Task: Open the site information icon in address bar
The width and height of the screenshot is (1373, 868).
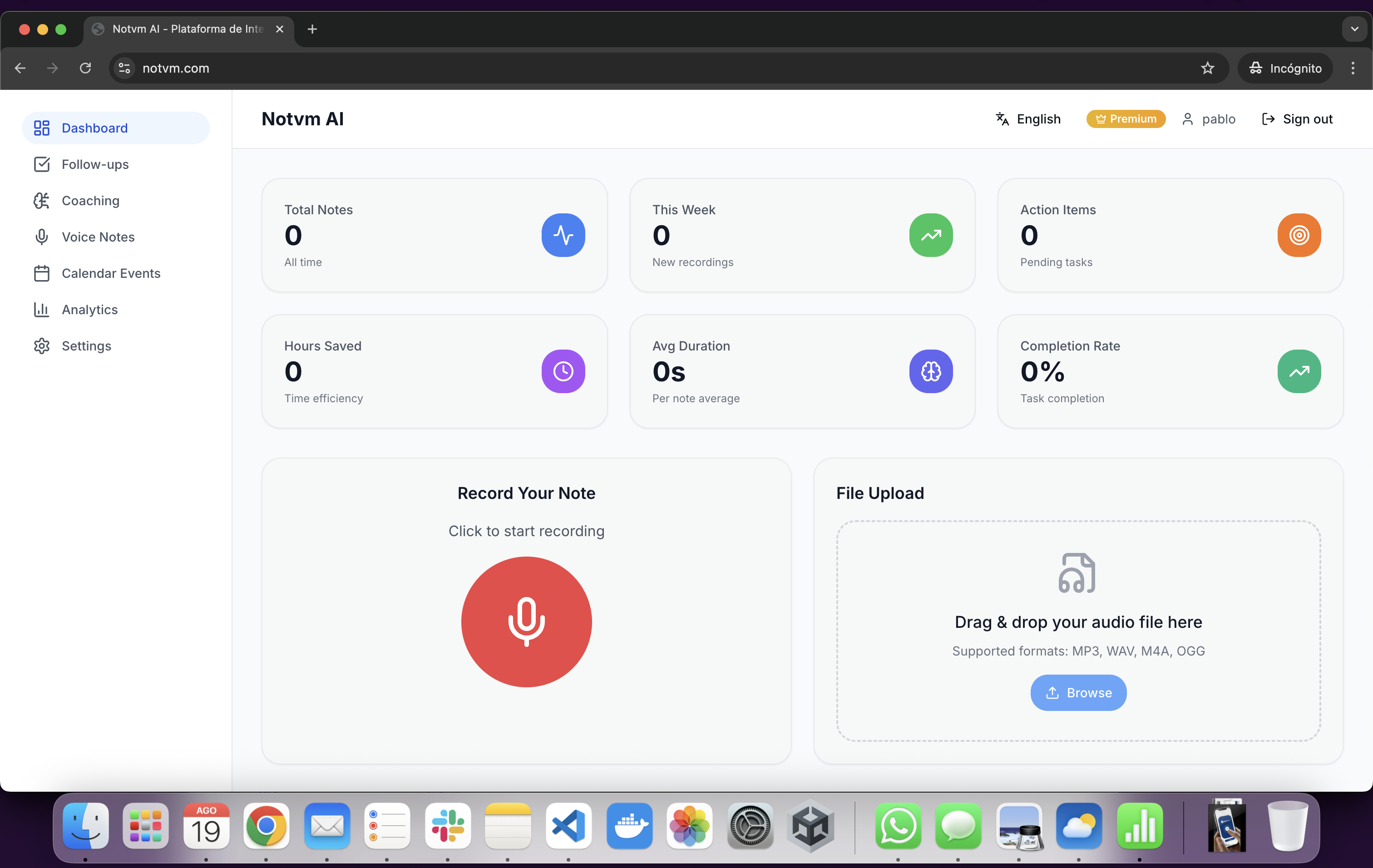Action: click(124, 68)
